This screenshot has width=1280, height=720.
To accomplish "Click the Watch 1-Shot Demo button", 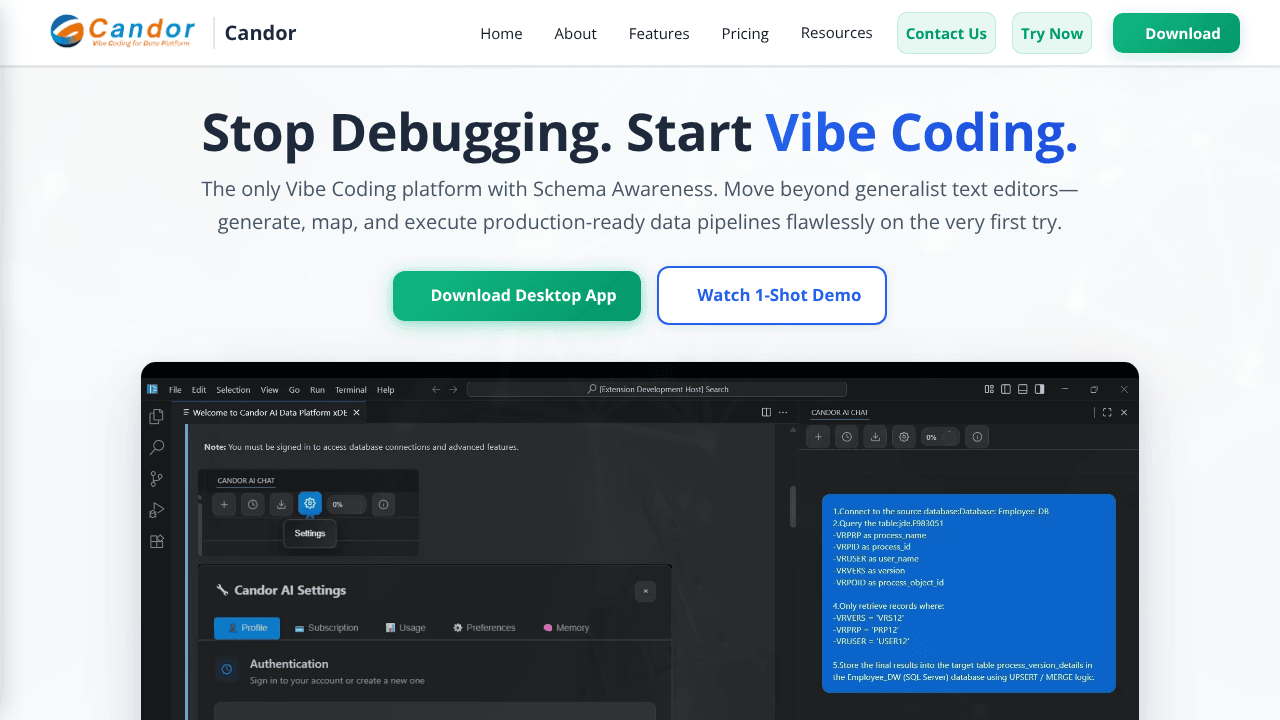I will (x=772, y=295).
